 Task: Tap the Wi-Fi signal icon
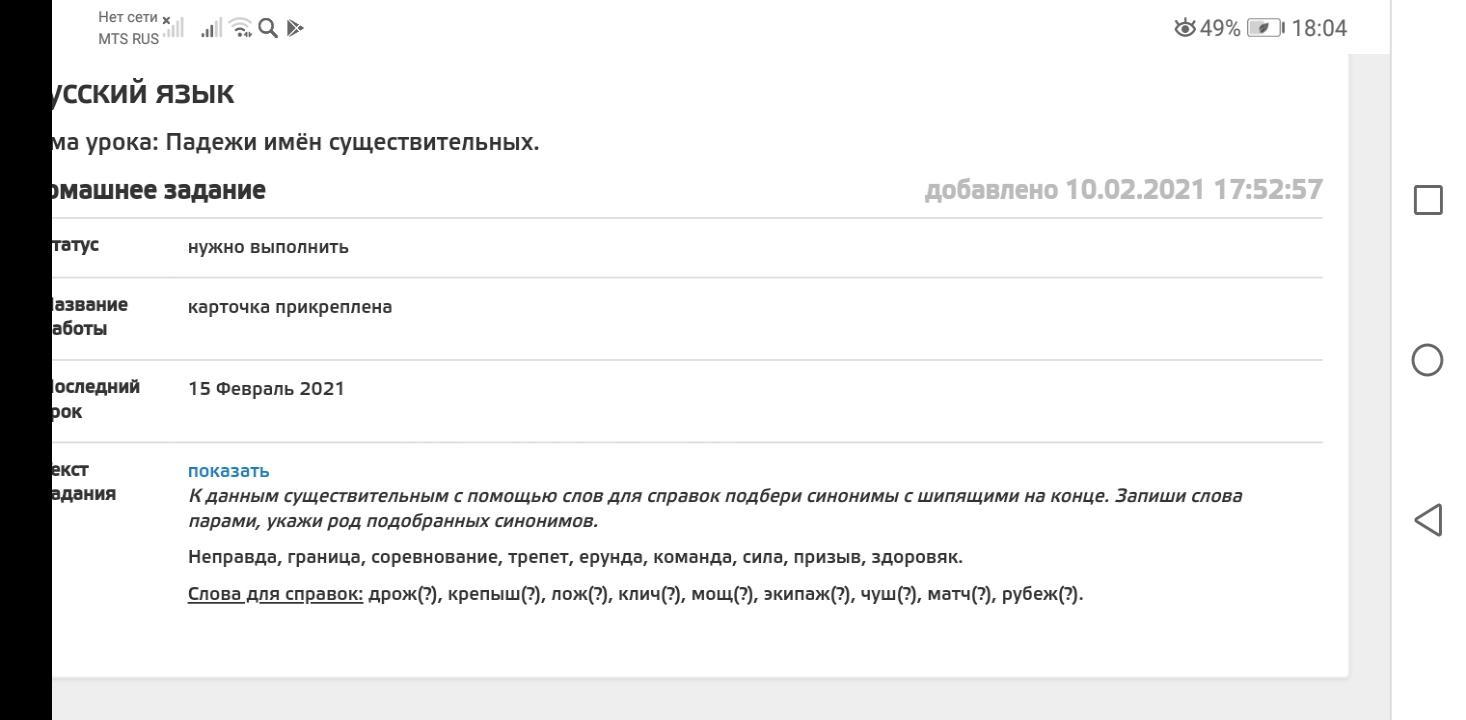pyautogui.click(x=240, y=29)
